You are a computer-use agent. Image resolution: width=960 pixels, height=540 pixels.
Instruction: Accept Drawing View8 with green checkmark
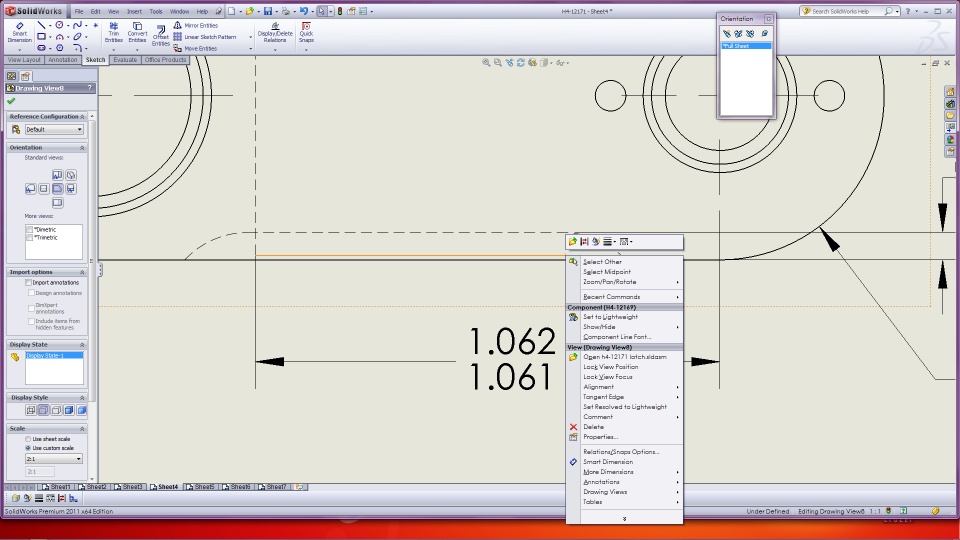[x=11, y=101]
